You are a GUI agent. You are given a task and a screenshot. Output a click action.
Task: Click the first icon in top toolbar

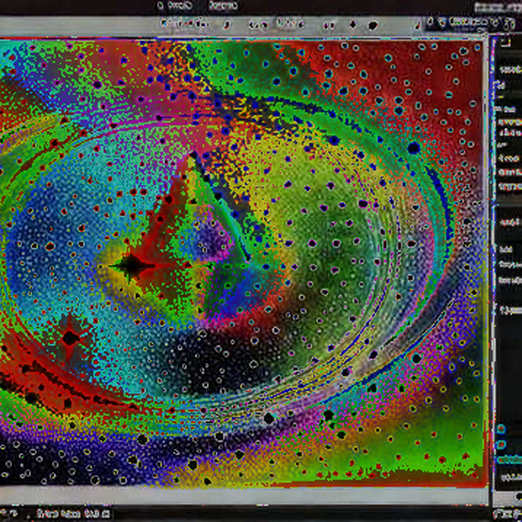click(x=164, y=23)
